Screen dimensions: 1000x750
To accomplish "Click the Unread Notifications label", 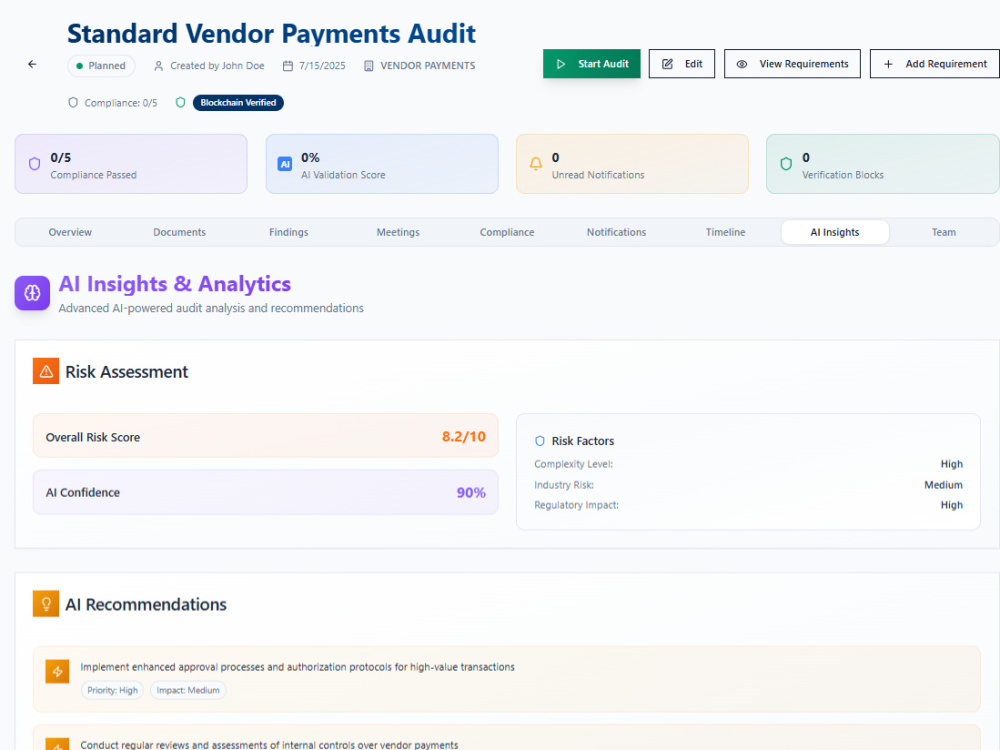I will [x=598, y=175].
